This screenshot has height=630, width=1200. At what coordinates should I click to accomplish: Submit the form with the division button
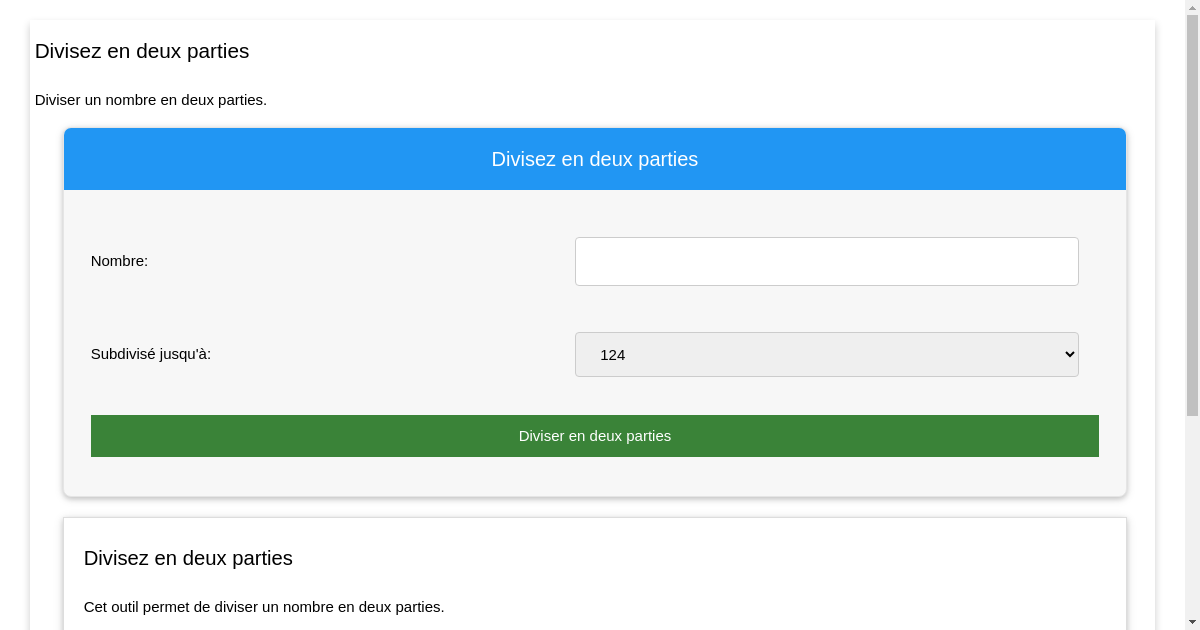click(x=594, y=436)
